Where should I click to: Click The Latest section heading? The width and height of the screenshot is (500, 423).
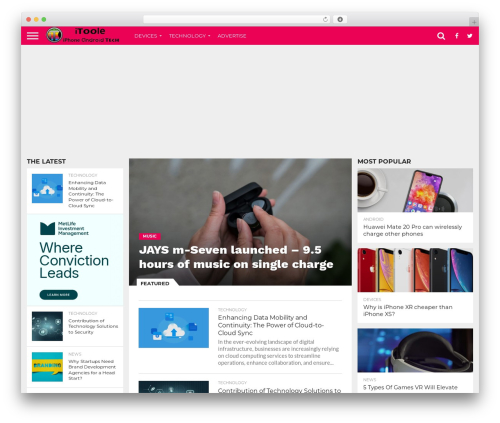pyautogui.click(x=46, y=161)
